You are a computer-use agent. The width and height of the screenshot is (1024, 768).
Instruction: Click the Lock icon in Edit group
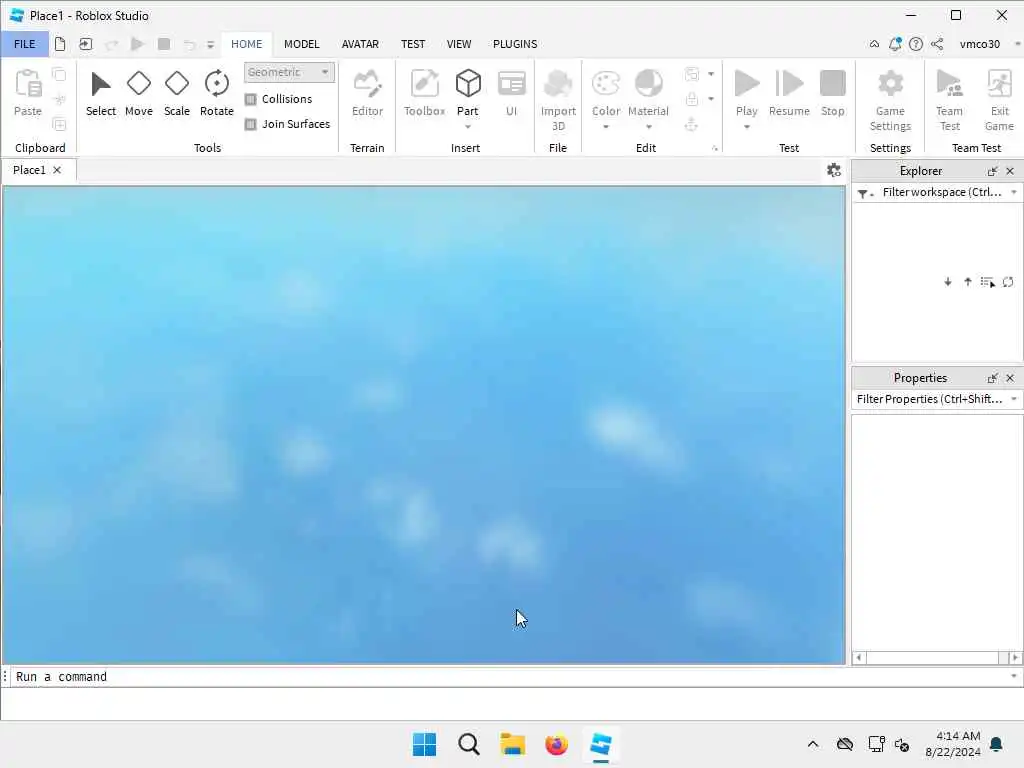pyautogui.click(x=692, y=99)
